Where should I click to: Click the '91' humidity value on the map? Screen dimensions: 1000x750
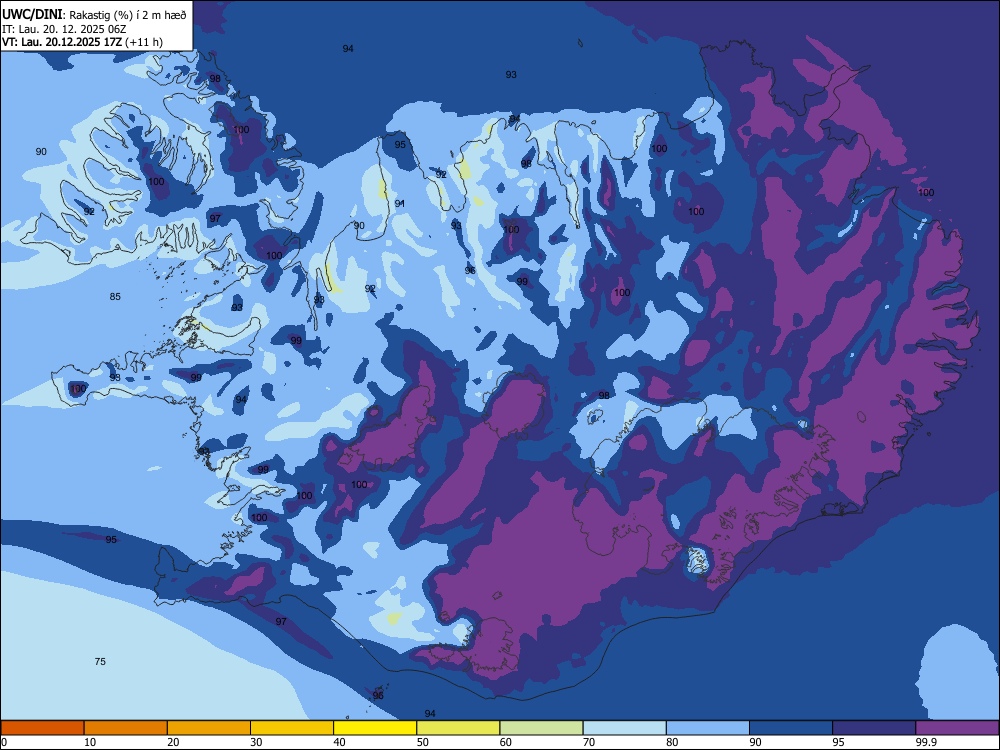pos(400,203)
